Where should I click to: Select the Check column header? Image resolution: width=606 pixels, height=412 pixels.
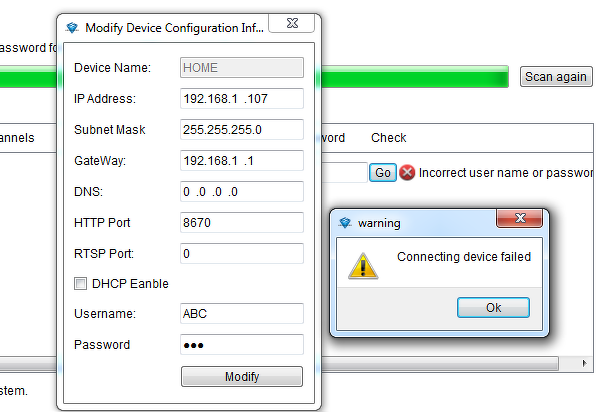coord(389,138)
